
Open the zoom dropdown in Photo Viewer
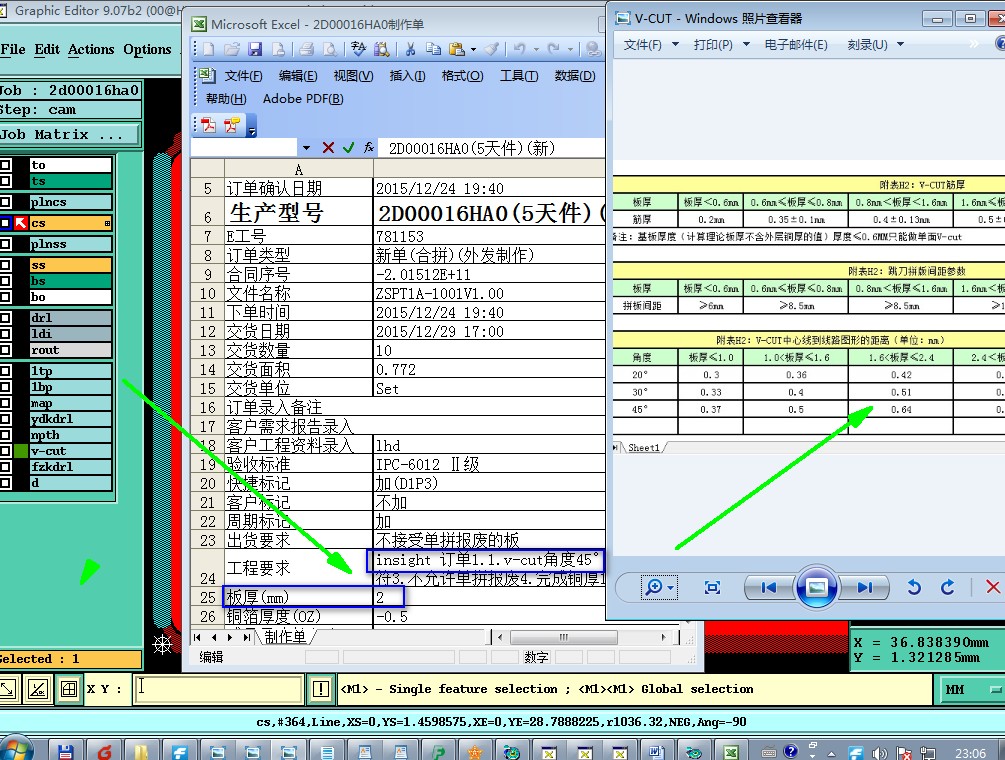(x=670, y=588)
